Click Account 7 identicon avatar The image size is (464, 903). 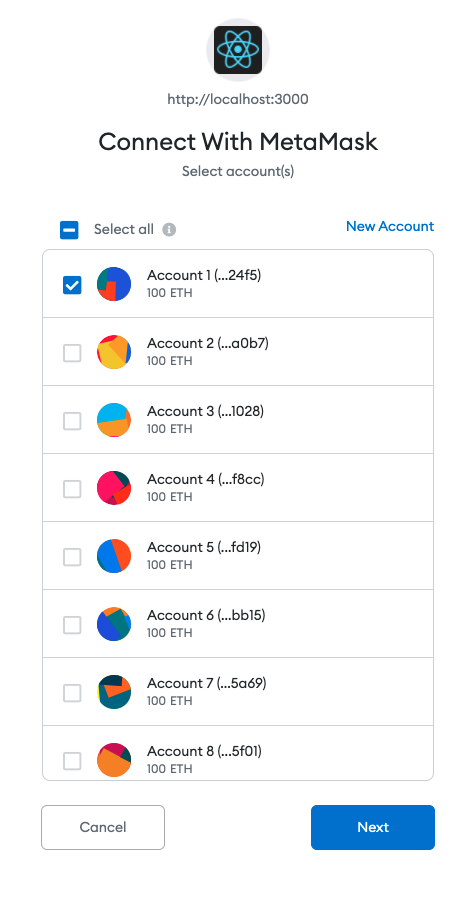point(114,692)
